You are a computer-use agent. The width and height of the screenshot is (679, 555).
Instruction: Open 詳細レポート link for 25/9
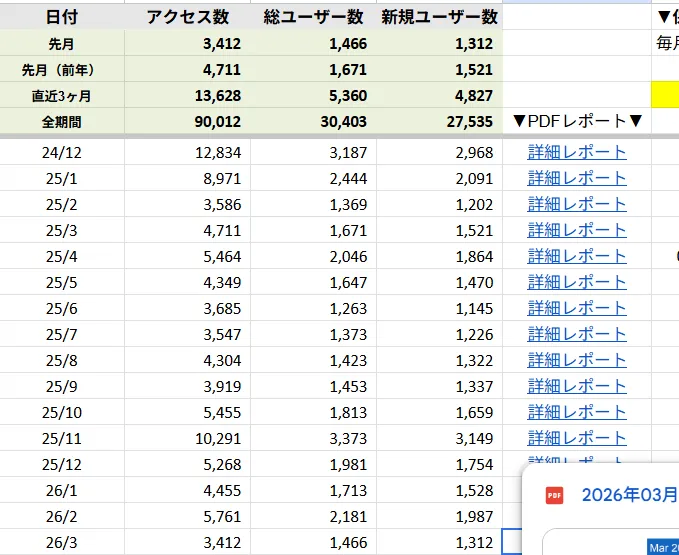(577, 386)
